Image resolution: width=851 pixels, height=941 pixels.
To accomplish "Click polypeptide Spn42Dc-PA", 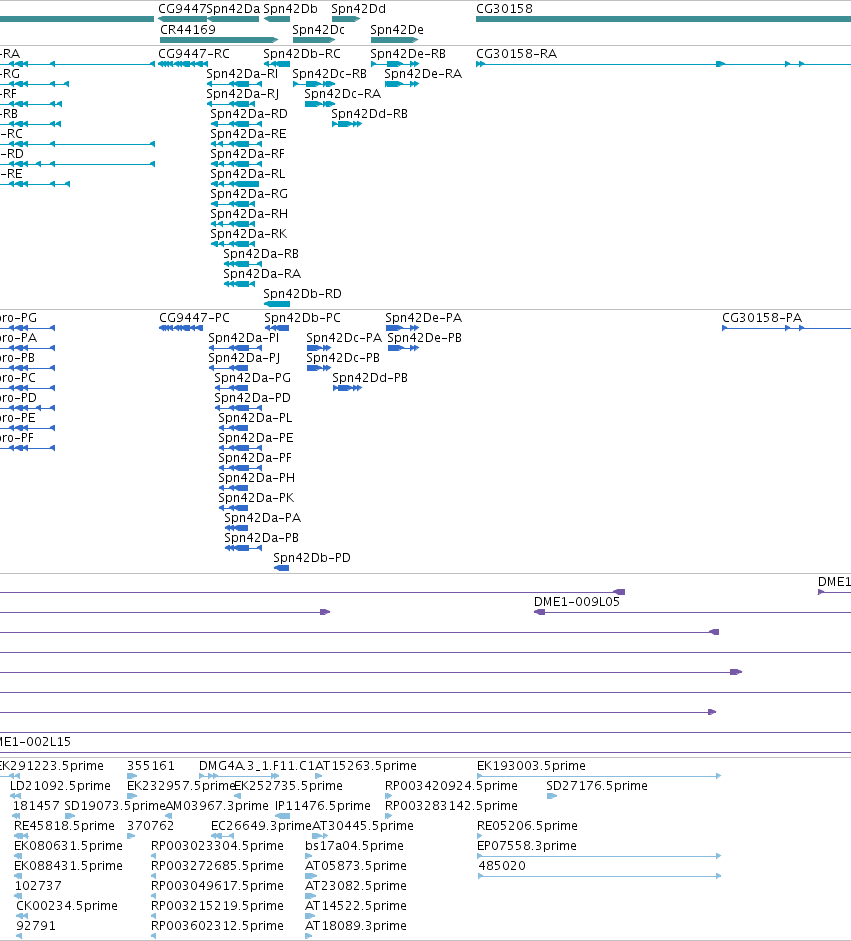I will click(x=319, y=348).
